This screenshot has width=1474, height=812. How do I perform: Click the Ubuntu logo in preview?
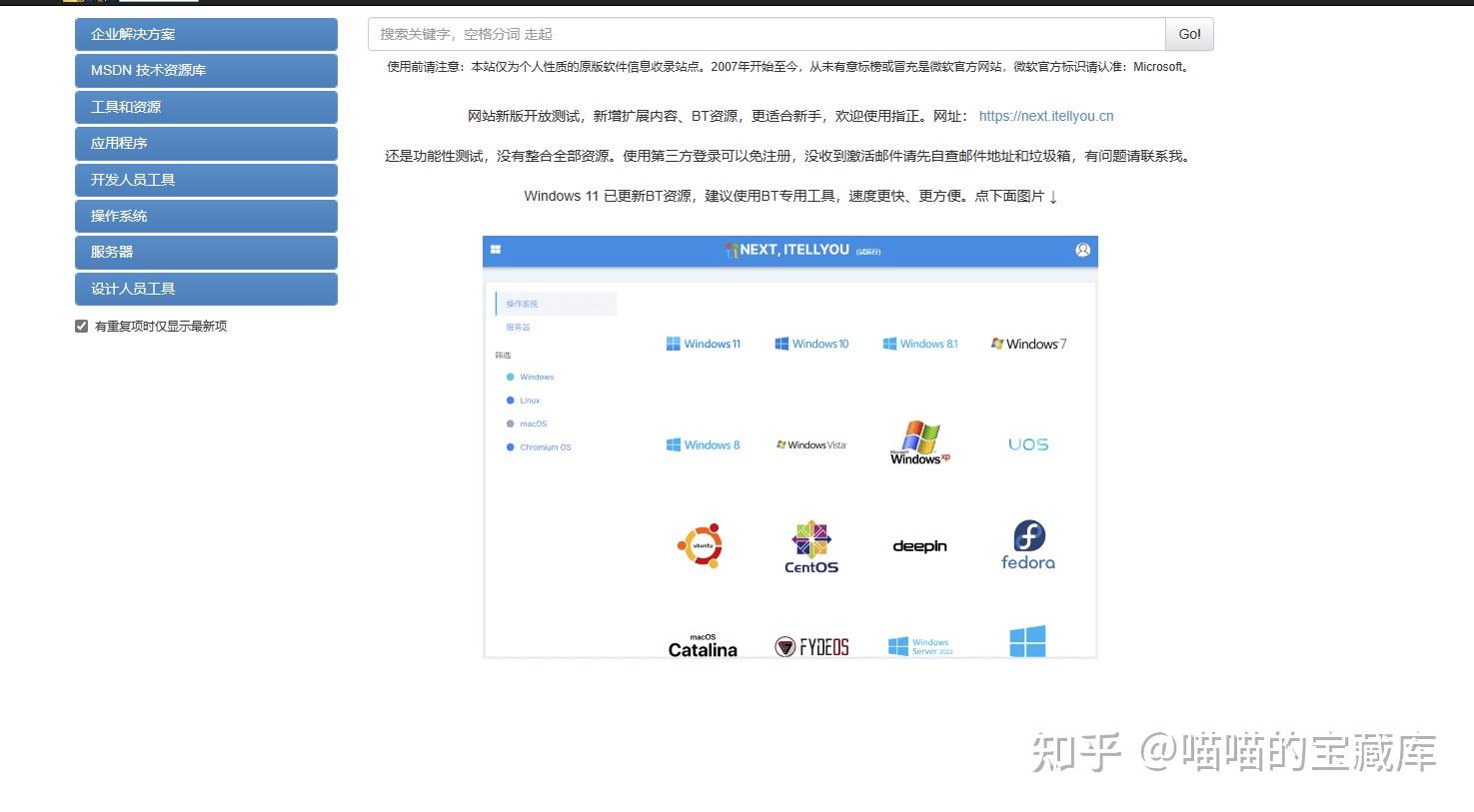701,546
